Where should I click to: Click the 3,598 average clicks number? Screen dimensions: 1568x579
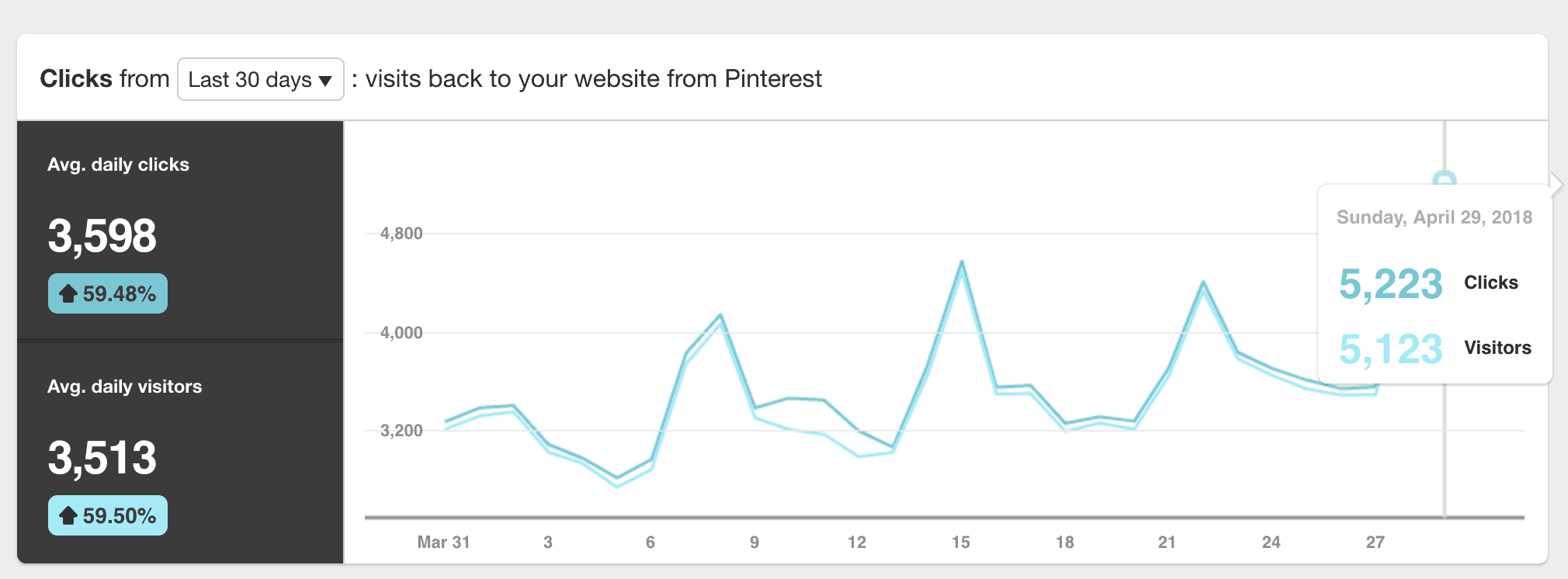tap(102, 236)
